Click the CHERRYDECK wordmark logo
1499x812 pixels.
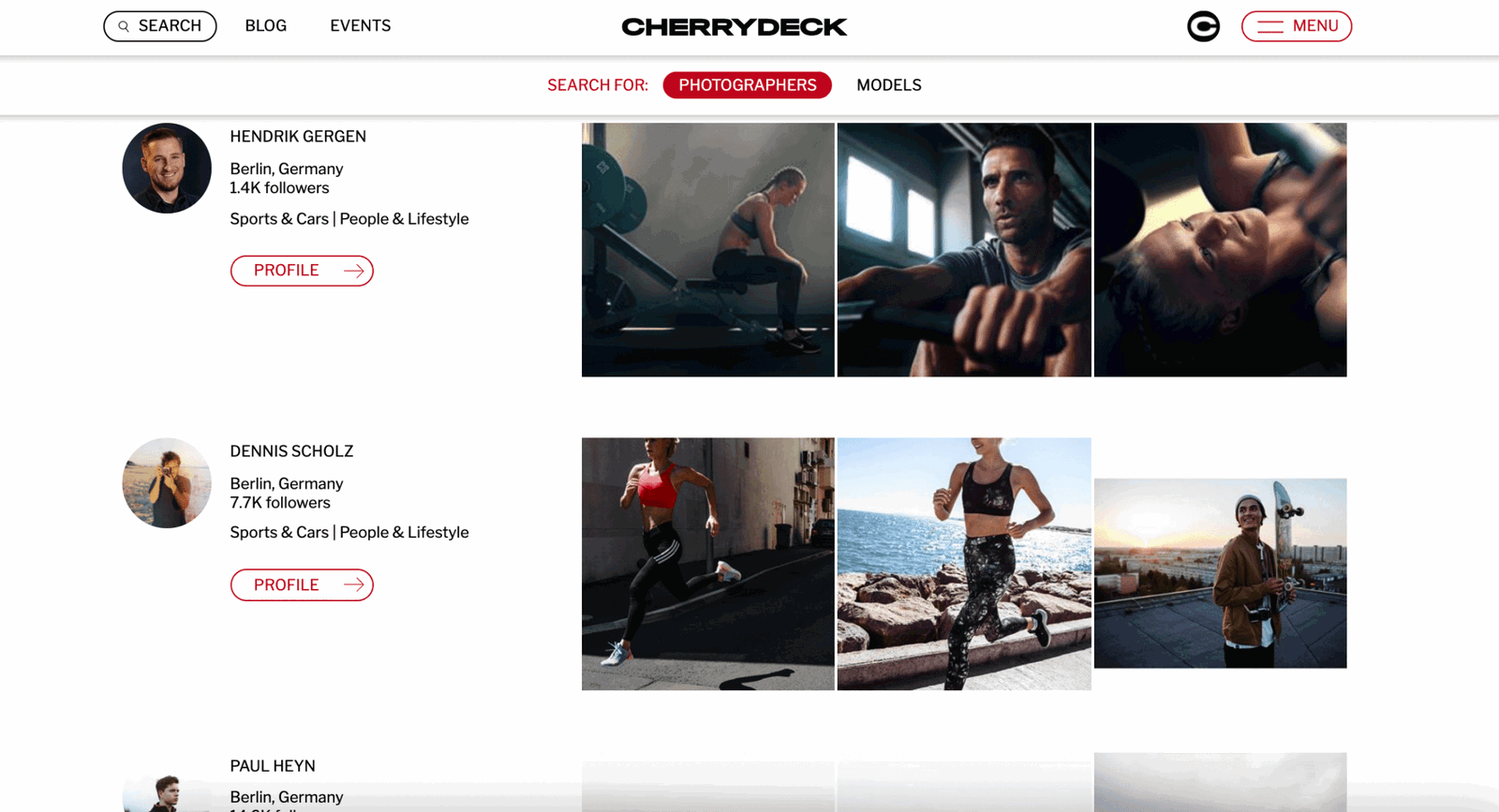click(735, 26)
